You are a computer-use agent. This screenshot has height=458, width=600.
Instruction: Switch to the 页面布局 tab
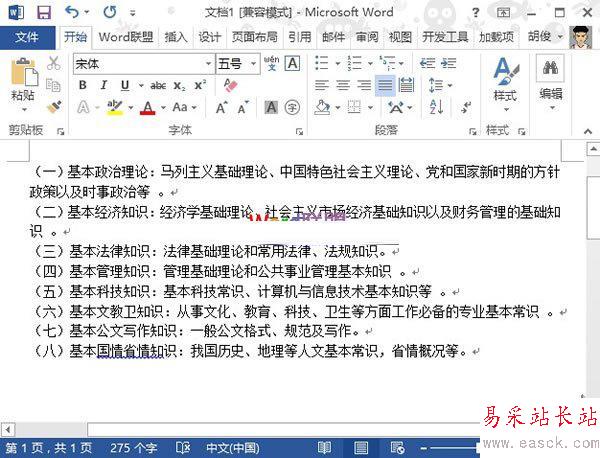point(255,37)
